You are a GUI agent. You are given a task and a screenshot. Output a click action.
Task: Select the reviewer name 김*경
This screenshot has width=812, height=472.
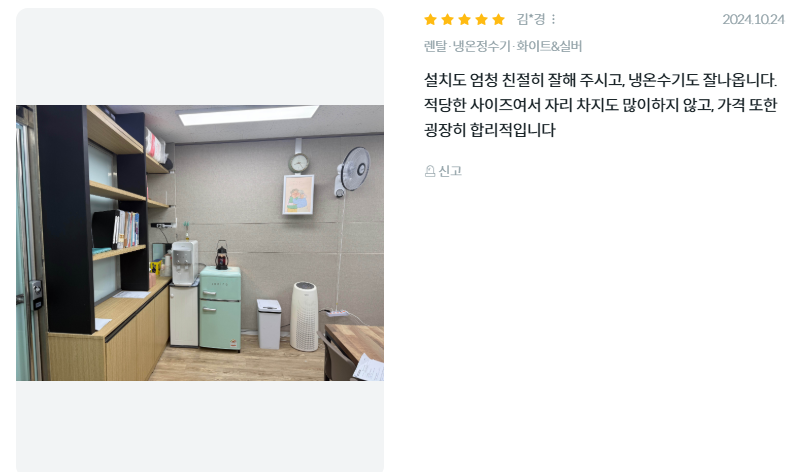(531, 19)
